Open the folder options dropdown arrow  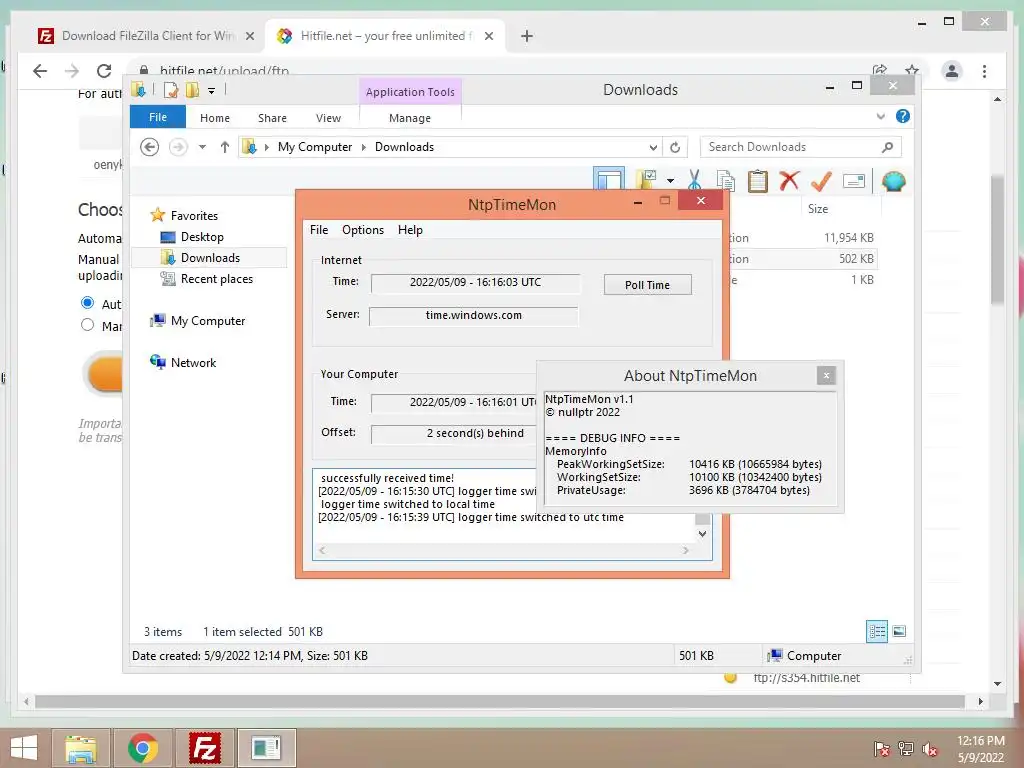pyautogui.click(x=670, y=180)
